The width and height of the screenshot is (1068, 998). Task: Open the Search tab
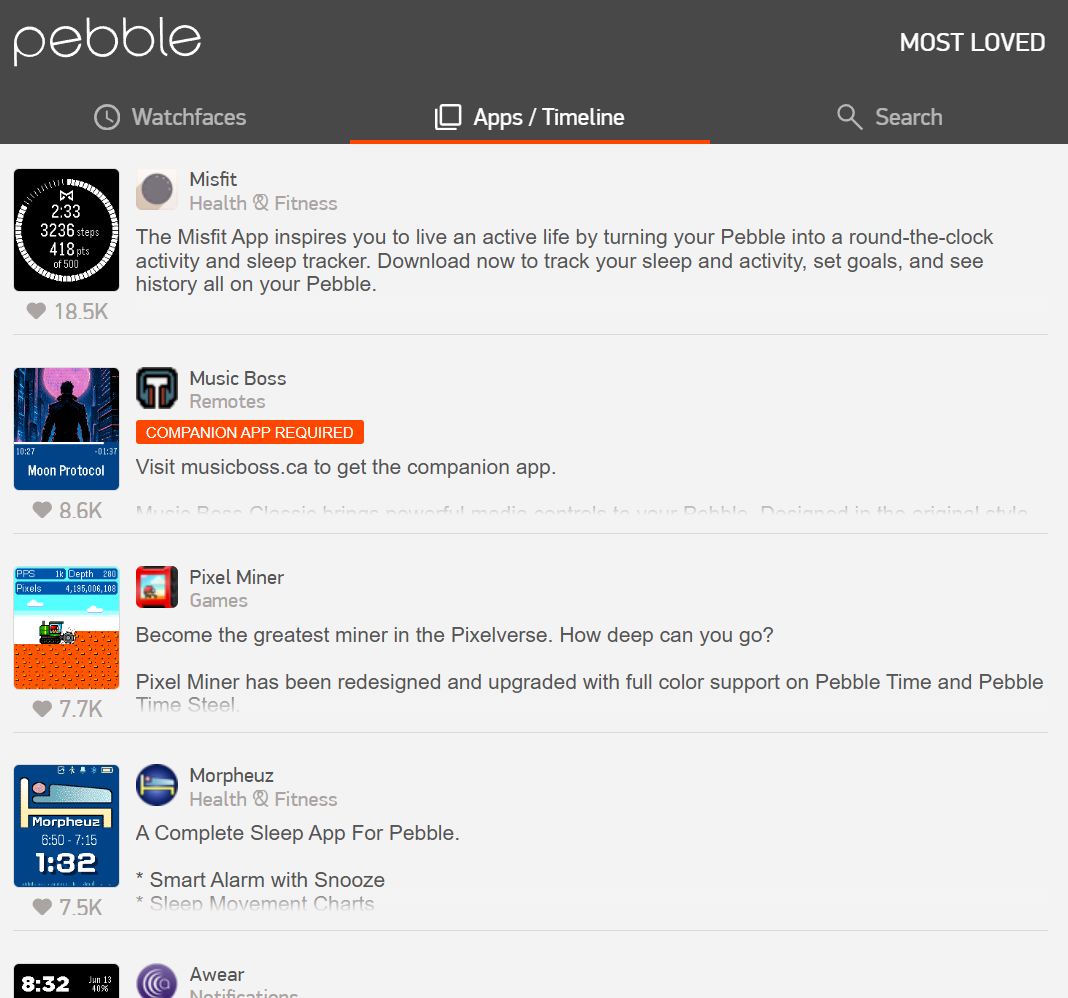889,117
